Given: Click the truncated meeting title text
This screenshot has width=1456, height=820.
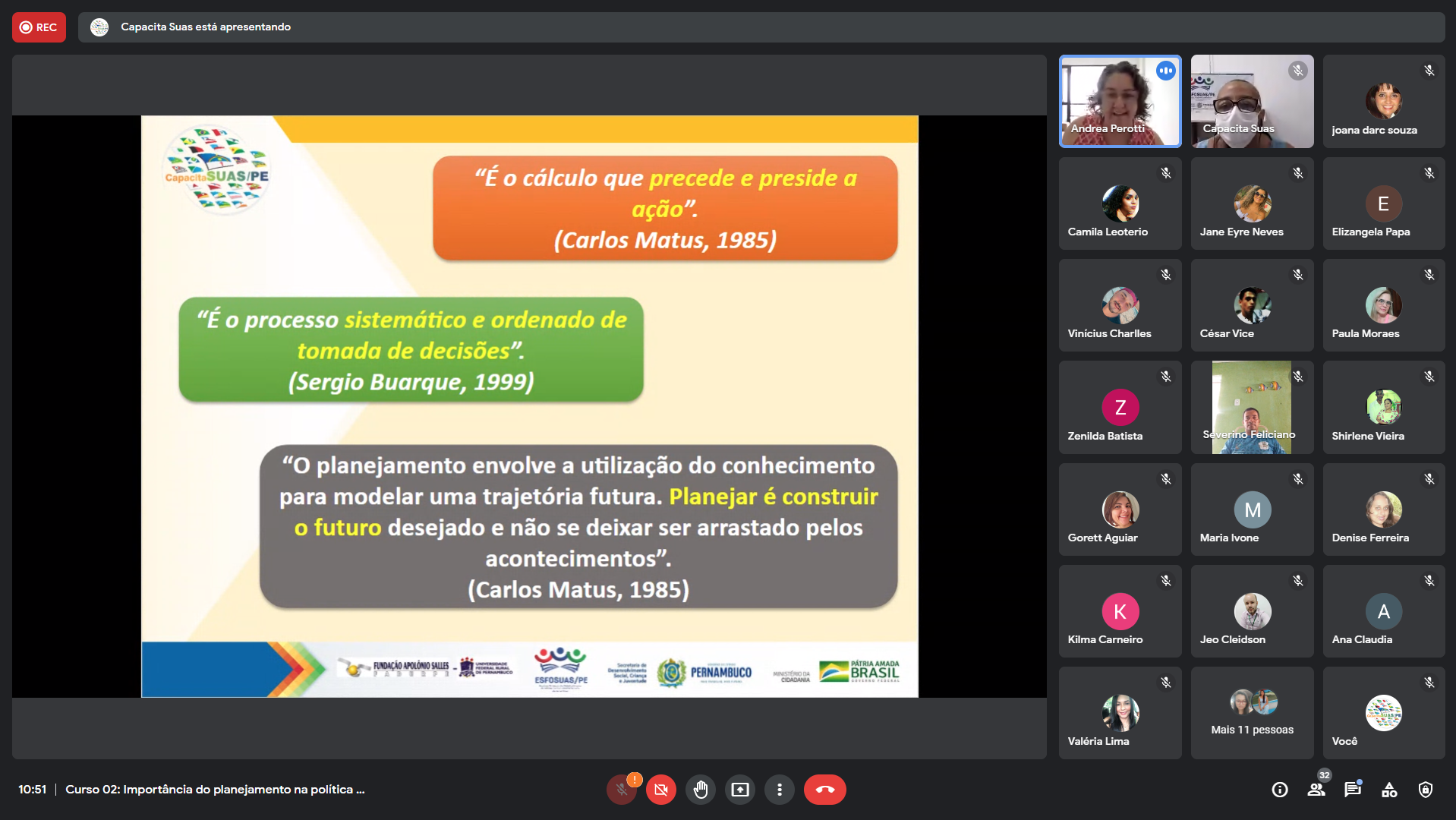Looking at the screenshot, I should coord(215,790).
